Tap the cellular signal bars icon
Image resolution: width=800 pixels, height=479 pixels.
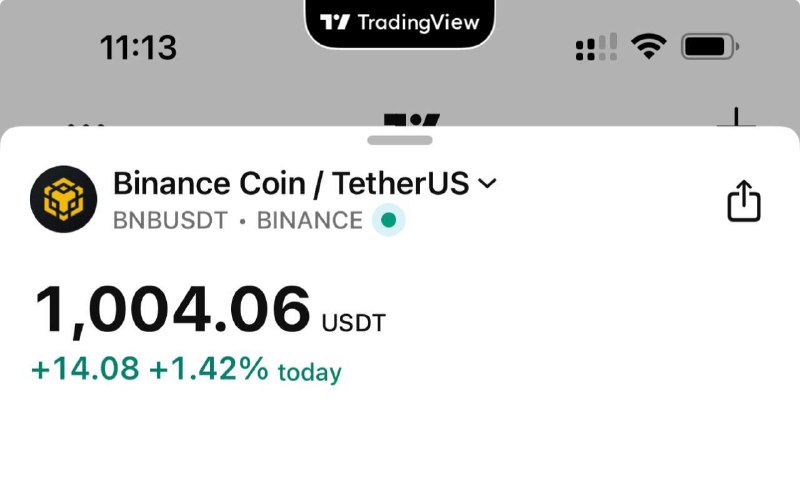pos(596,47)
